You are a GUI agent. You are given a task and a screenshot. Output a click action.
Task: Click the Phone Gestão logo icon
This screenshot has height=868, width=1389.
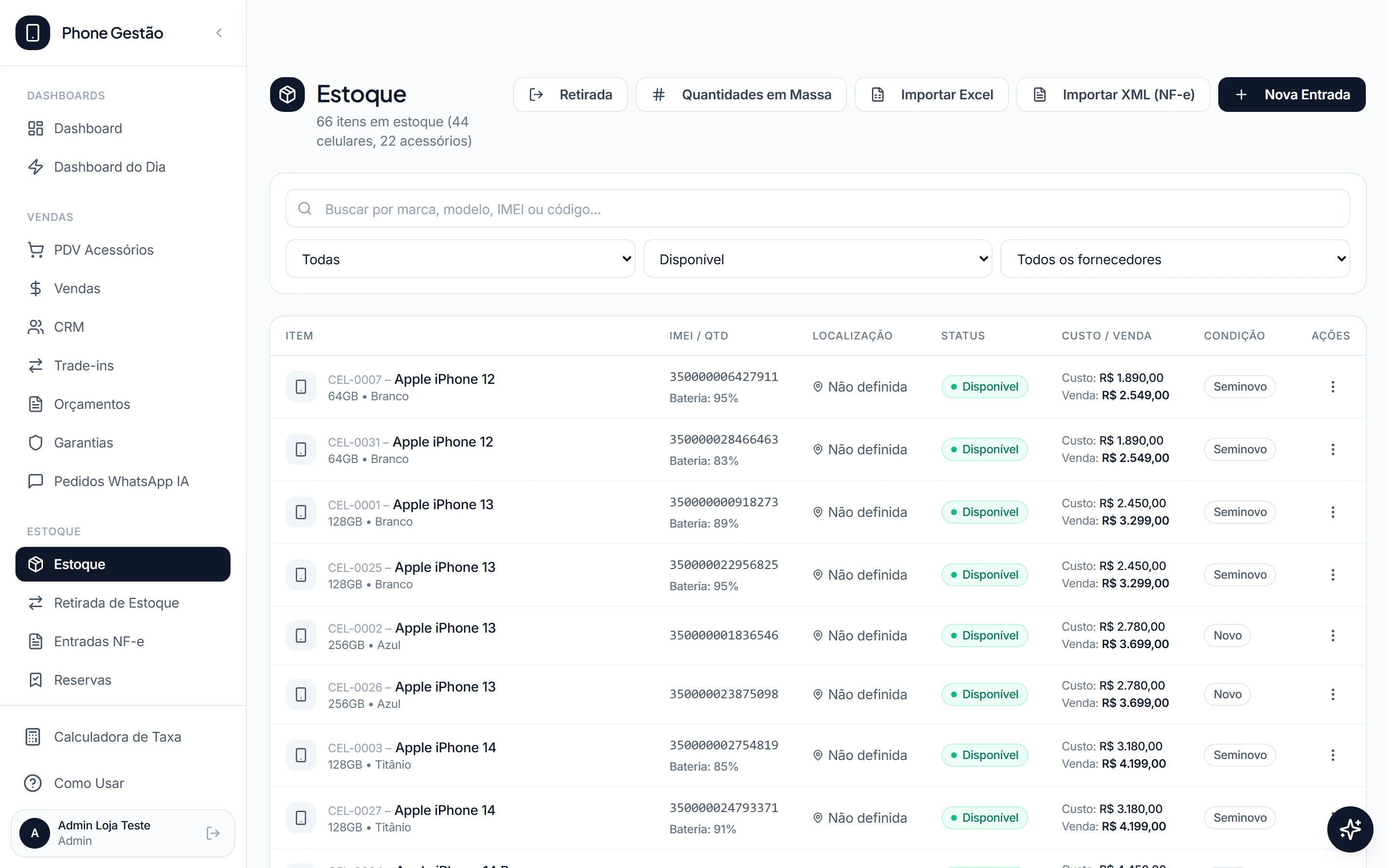pos(33,33)
